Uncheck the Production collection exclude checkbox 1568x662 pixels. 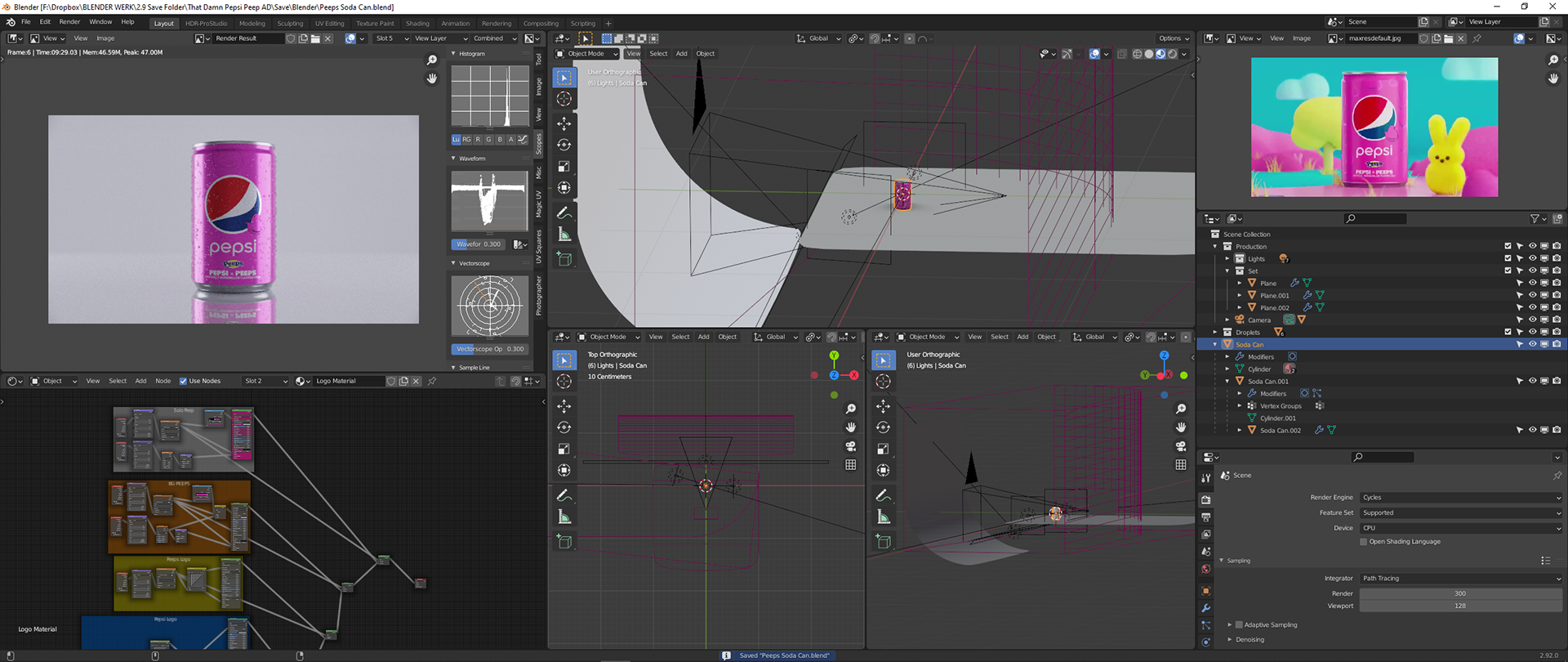(x=1508, y=246)
